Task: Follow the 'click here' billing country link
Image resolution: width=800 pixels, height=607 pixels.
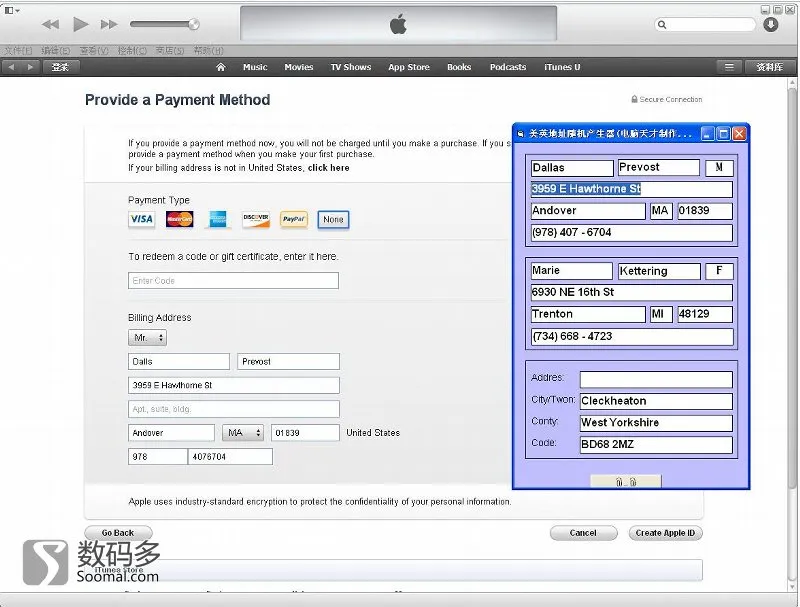Action: [x=329, y=168]
